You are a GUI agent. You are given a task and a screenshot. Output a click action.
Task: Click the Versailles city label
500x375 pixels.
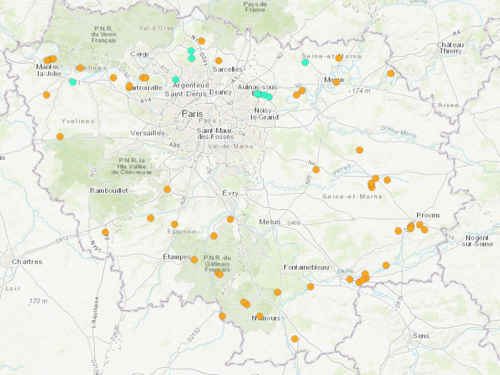pos(147,133)
